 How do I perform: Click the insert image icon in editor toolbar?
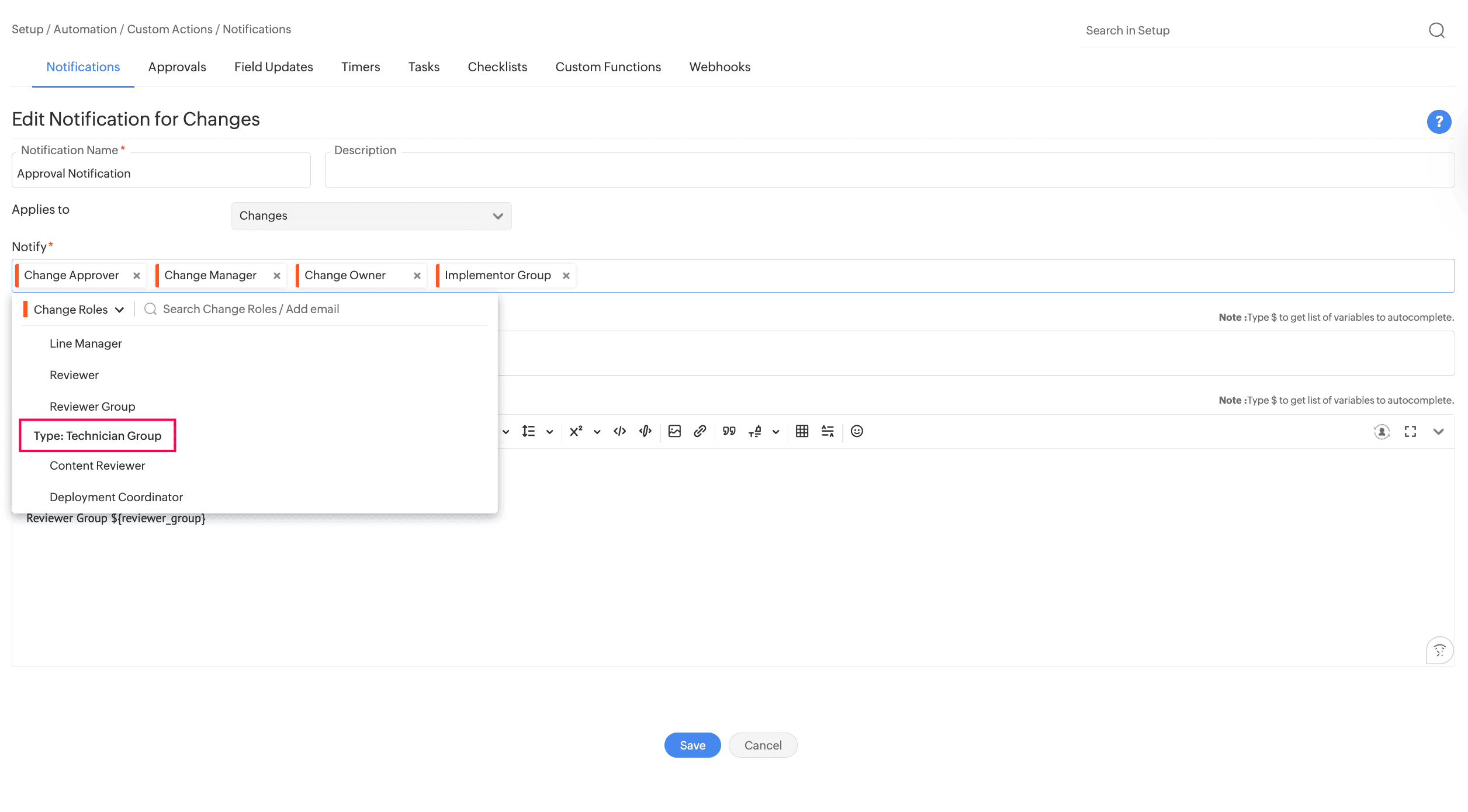[674, 431]
